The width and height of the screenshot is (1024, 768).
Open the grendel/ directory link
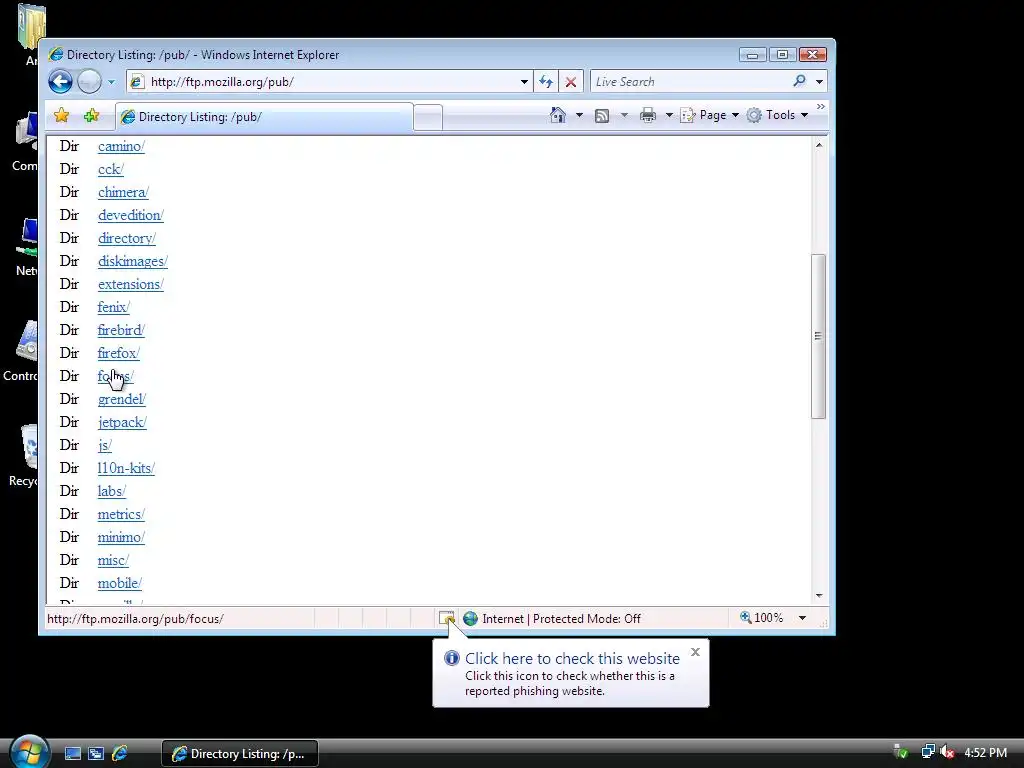tap(121, 399)
